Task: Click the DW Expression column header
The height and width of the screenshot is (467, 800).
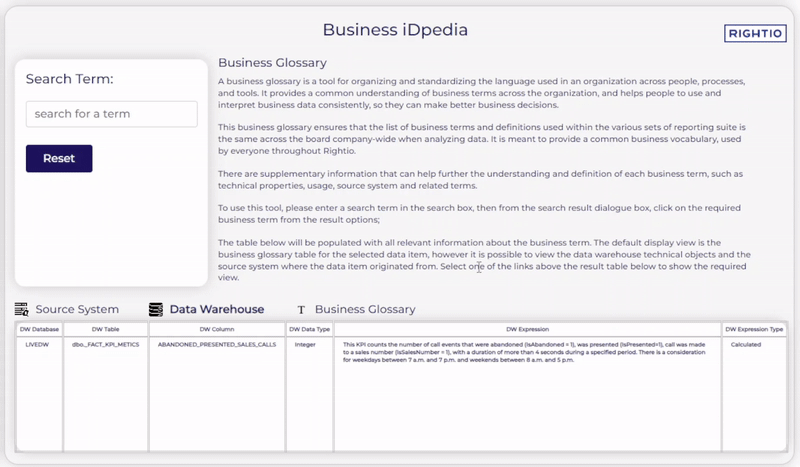Action: 528,329
